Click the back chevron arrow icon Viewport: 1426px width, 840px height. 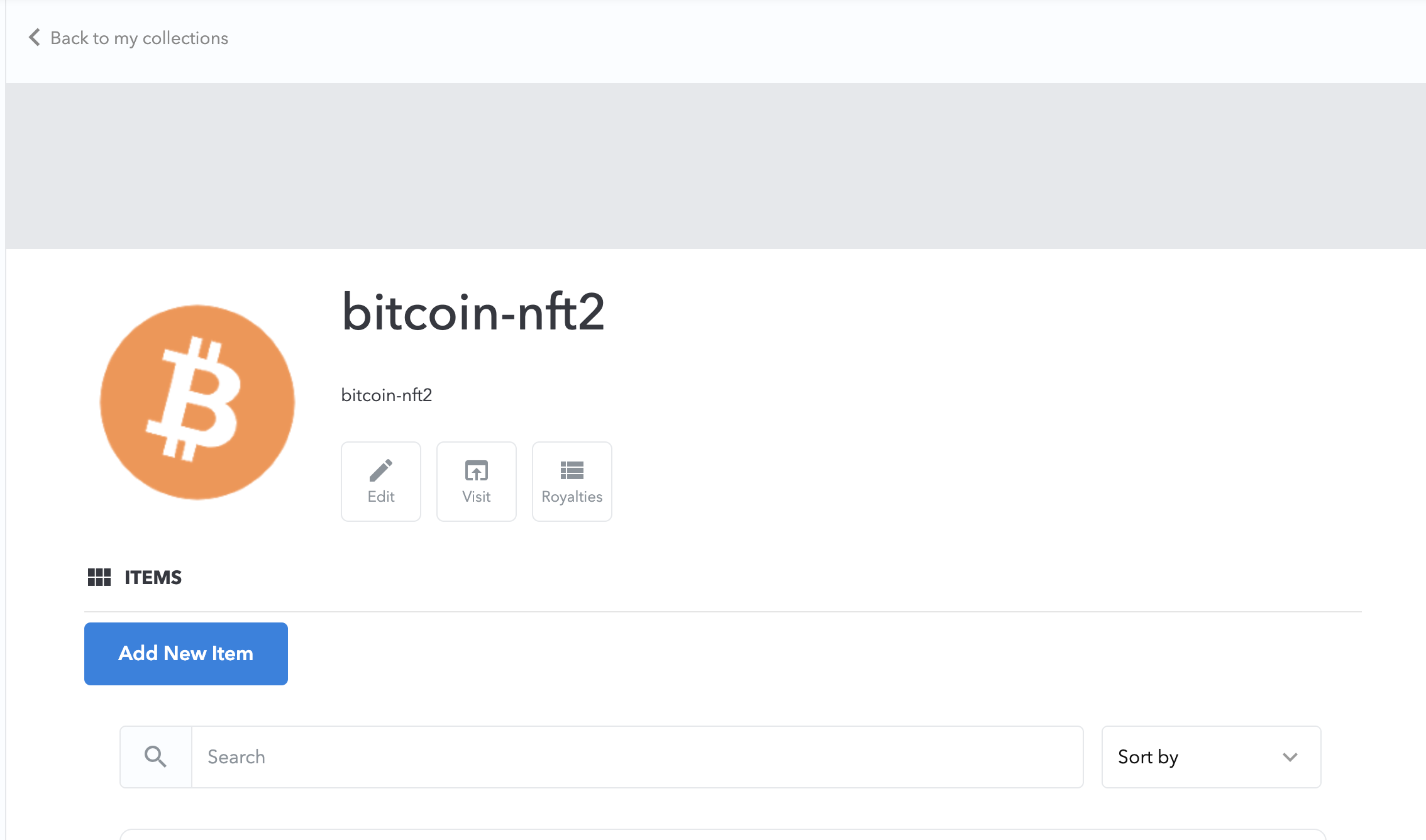pyautogui.click(x=35, y=38)
